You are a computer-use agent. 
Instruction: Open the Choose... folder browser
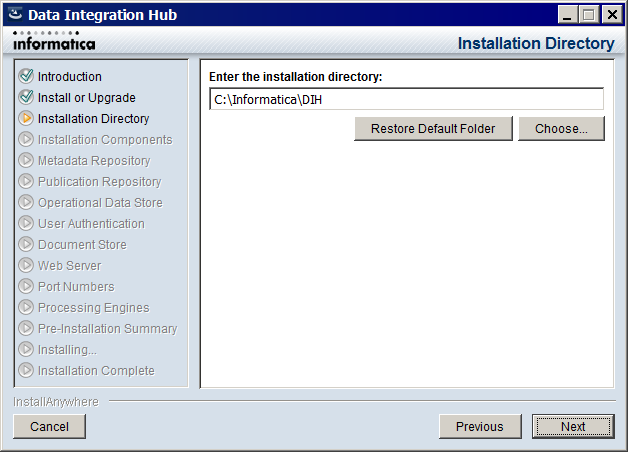click(561, 129)
